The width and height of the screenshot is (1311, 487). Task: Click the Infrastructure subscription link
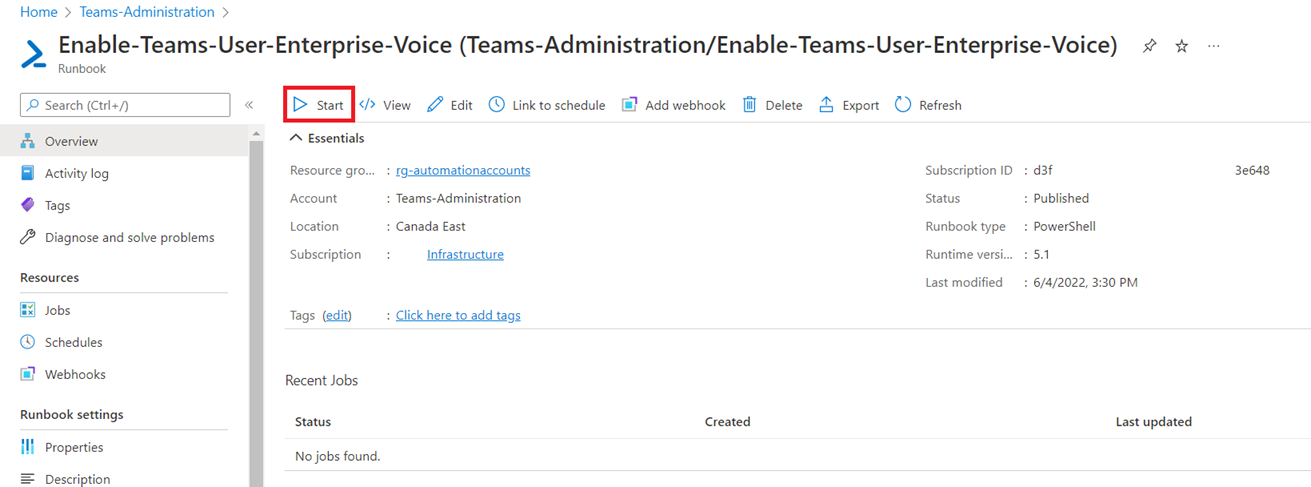[x=465, y=254]
